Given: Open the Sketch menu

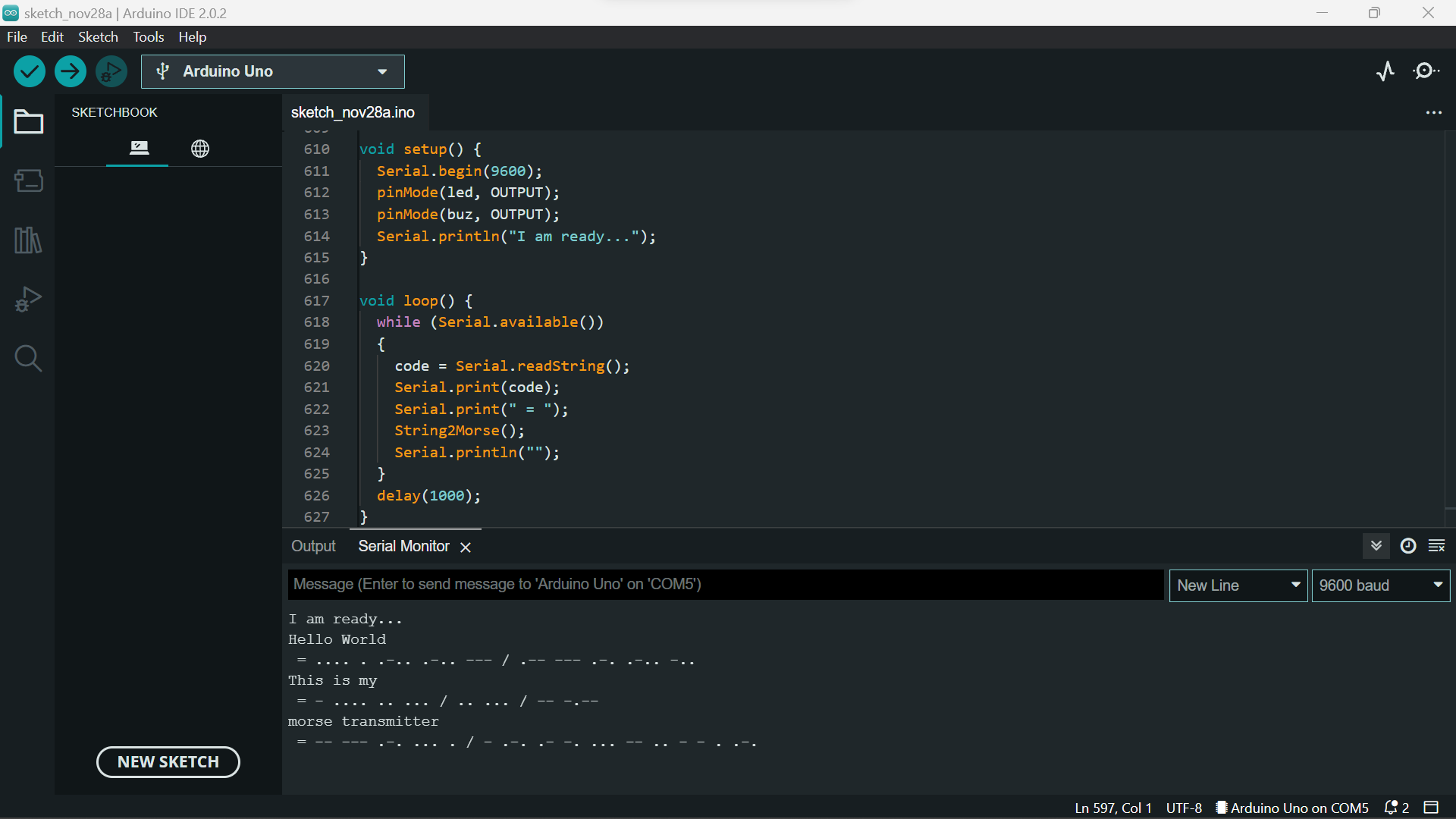Looking at the screenshot, I should tap(98, 37).
